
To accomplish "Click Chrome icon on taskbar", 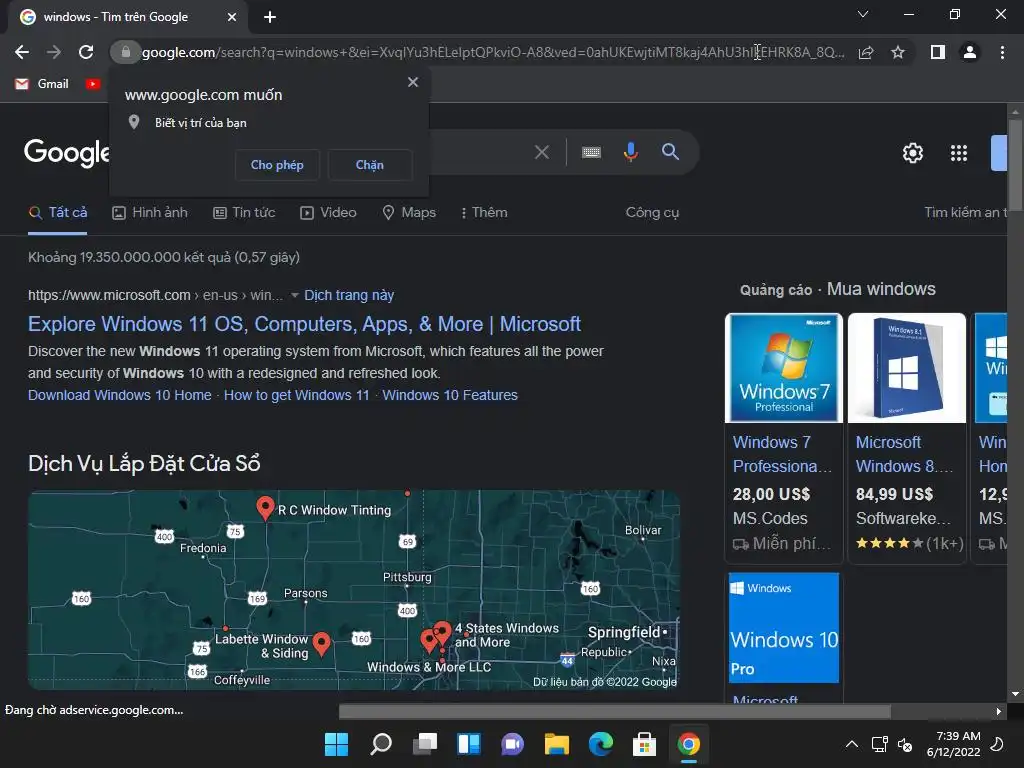I will [689, 744].
